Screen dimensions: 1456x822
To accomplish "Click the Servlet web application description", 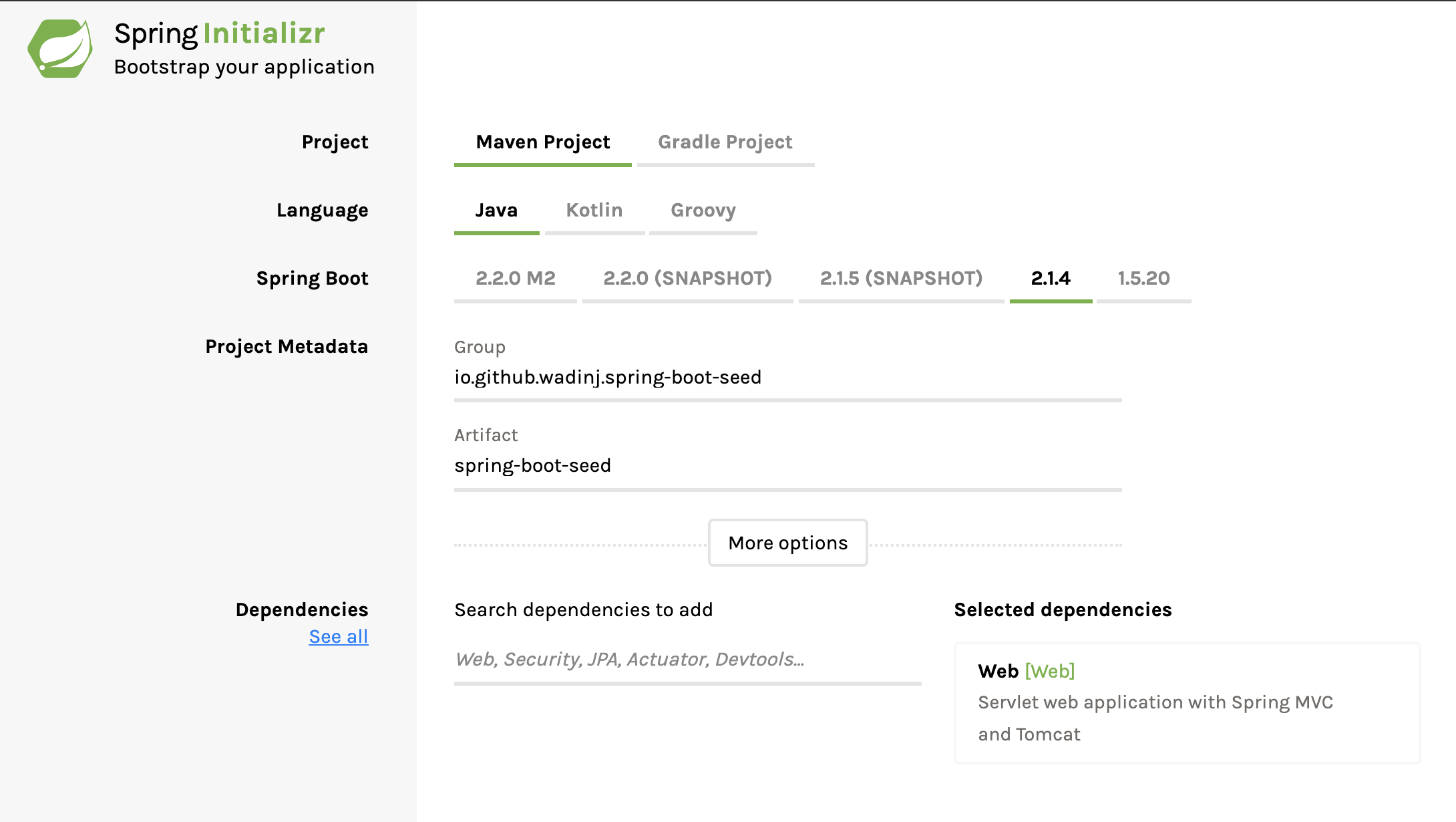I will click(x=1155, y=718).
